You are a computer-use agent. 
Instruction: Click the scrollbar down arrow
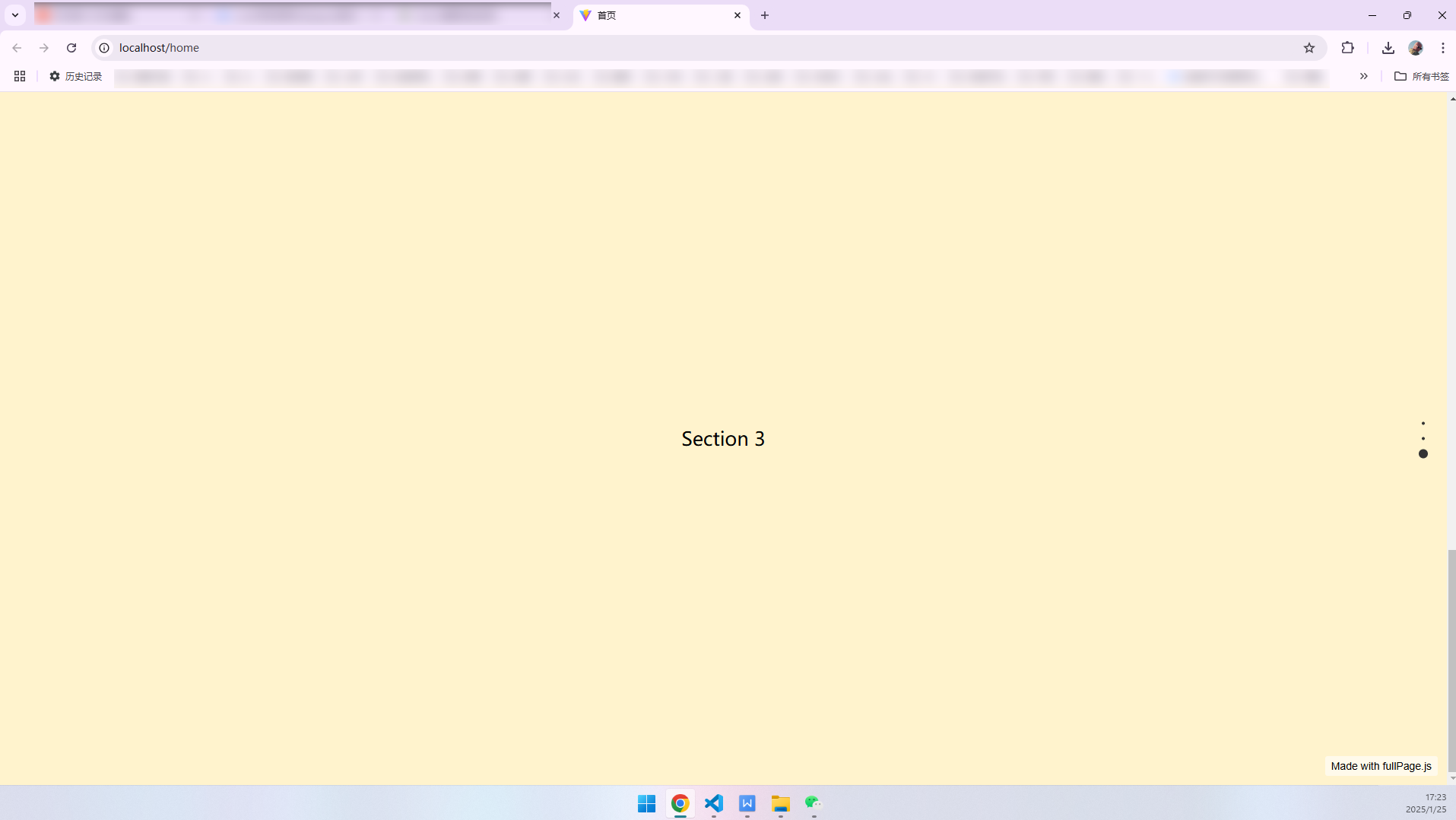point(1452,778)
